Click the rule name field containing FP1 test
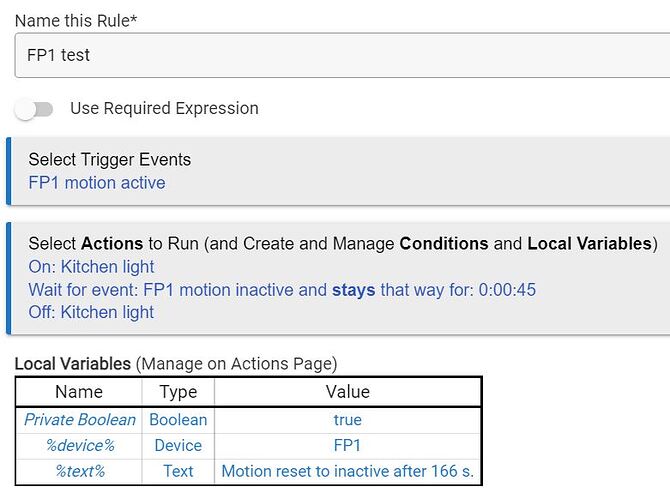 tap(340, 55)
